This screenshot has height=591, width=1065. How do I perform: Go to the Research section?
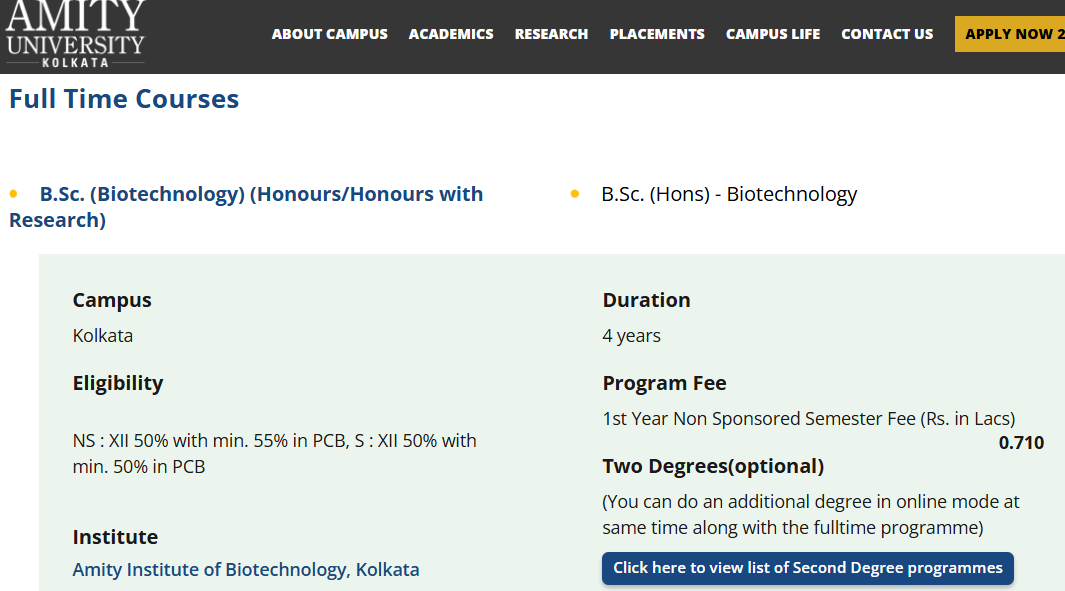point(551,34)
